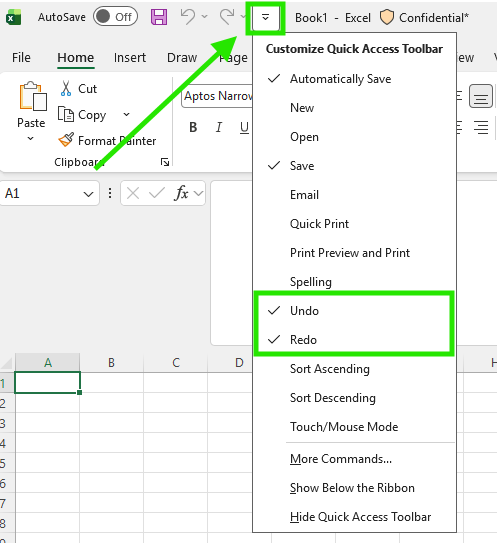Click the Excel app icon in title bar
The width and height of the screenshot is (497, 543).
point(13,17)
